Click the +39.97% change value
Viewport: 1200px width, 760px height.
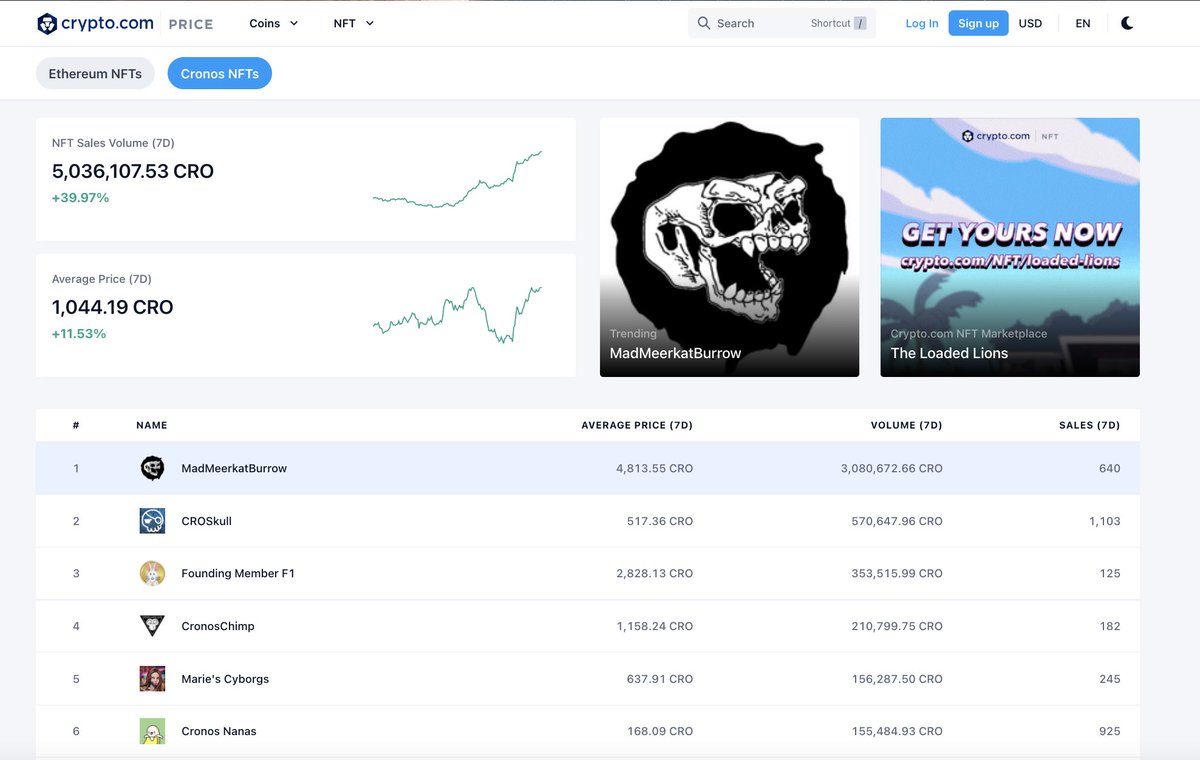[x=80, y=198]
